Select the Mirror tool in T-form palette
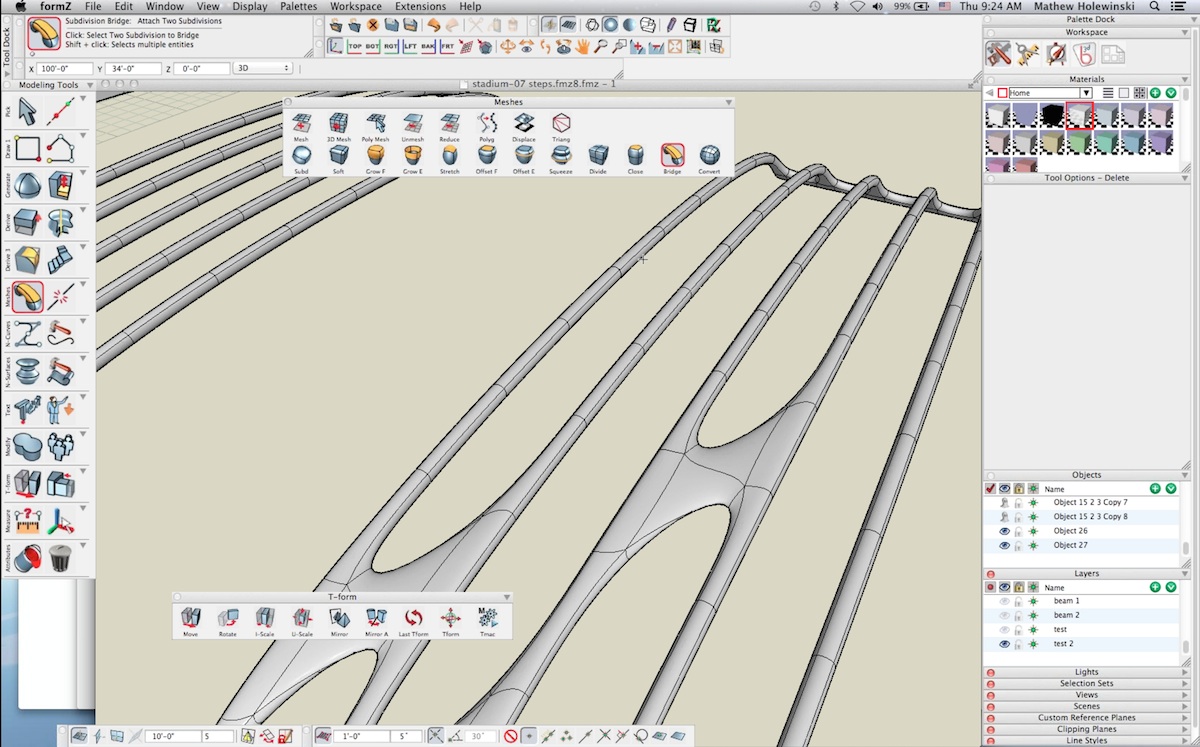This screenshot has height=747, width=1200. [338, 616]
